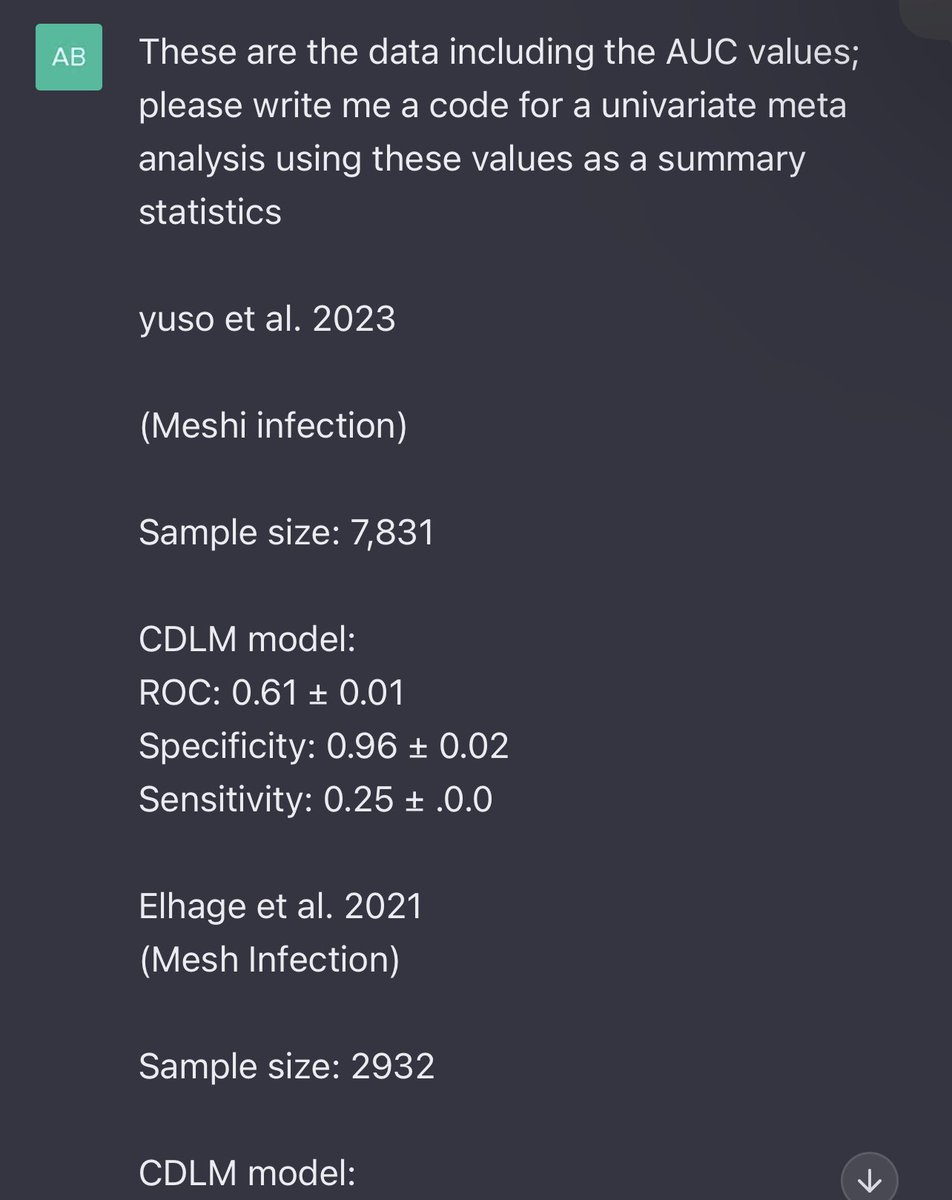Click the green AB user avatar
952x1200 pixels.
coord(66,58)
